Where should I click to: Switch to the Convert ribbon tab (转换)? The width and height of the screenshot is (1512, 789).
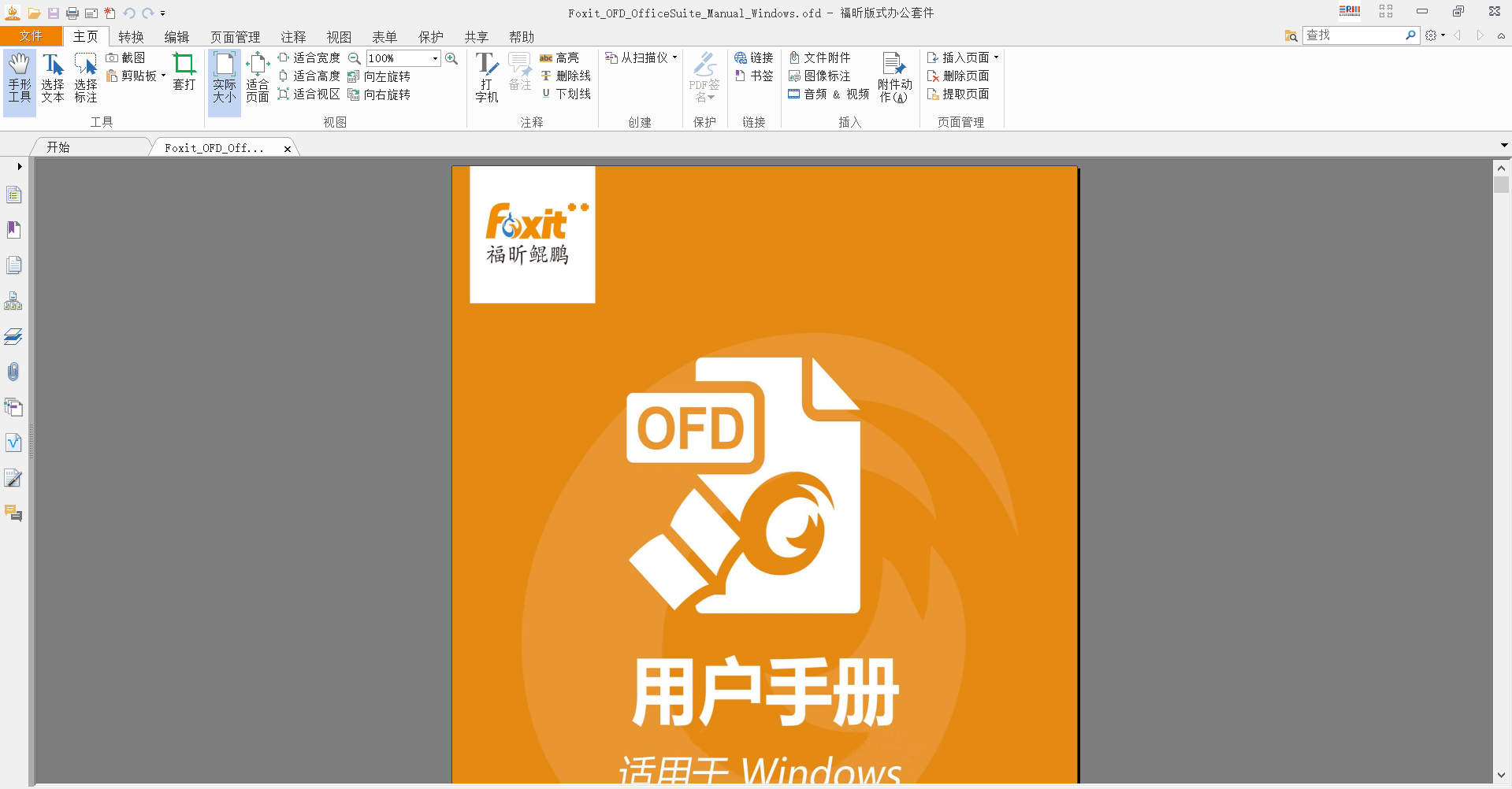(131, 37)
